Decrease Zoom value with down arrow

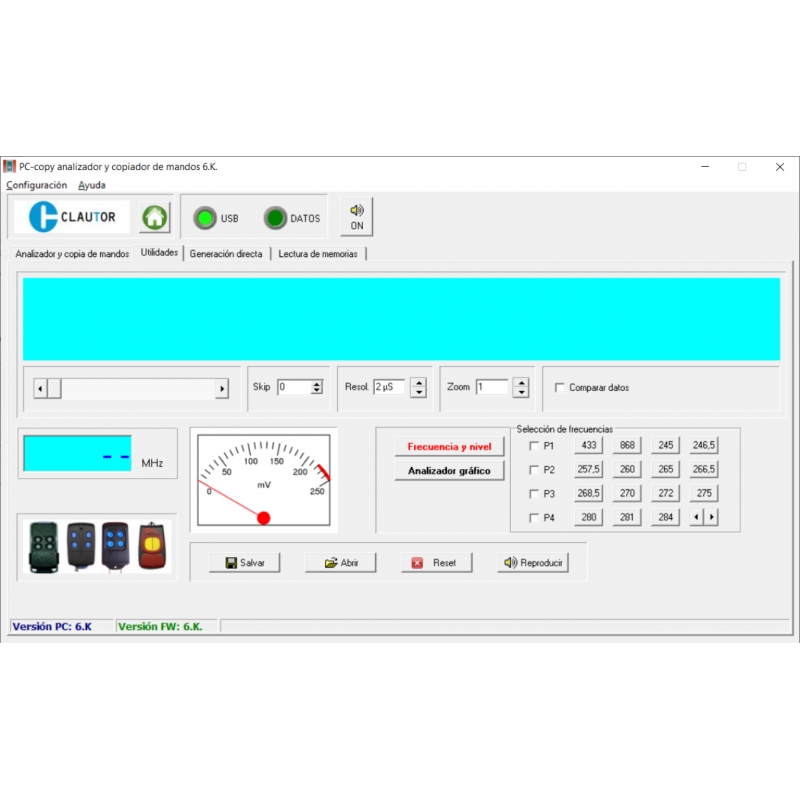click(521, 392)
